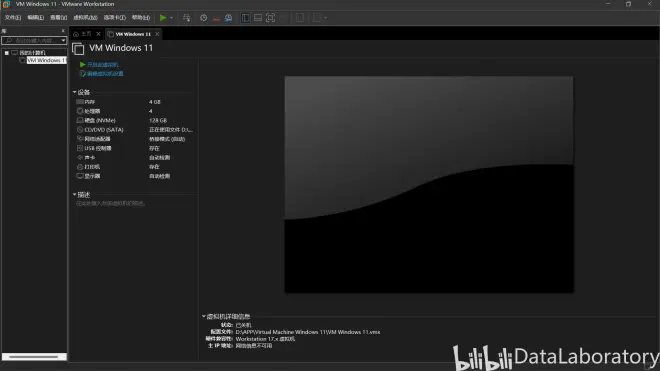Click the green Power On toolbar button
This screenshot has height=371, width=660.
(163, 18)
